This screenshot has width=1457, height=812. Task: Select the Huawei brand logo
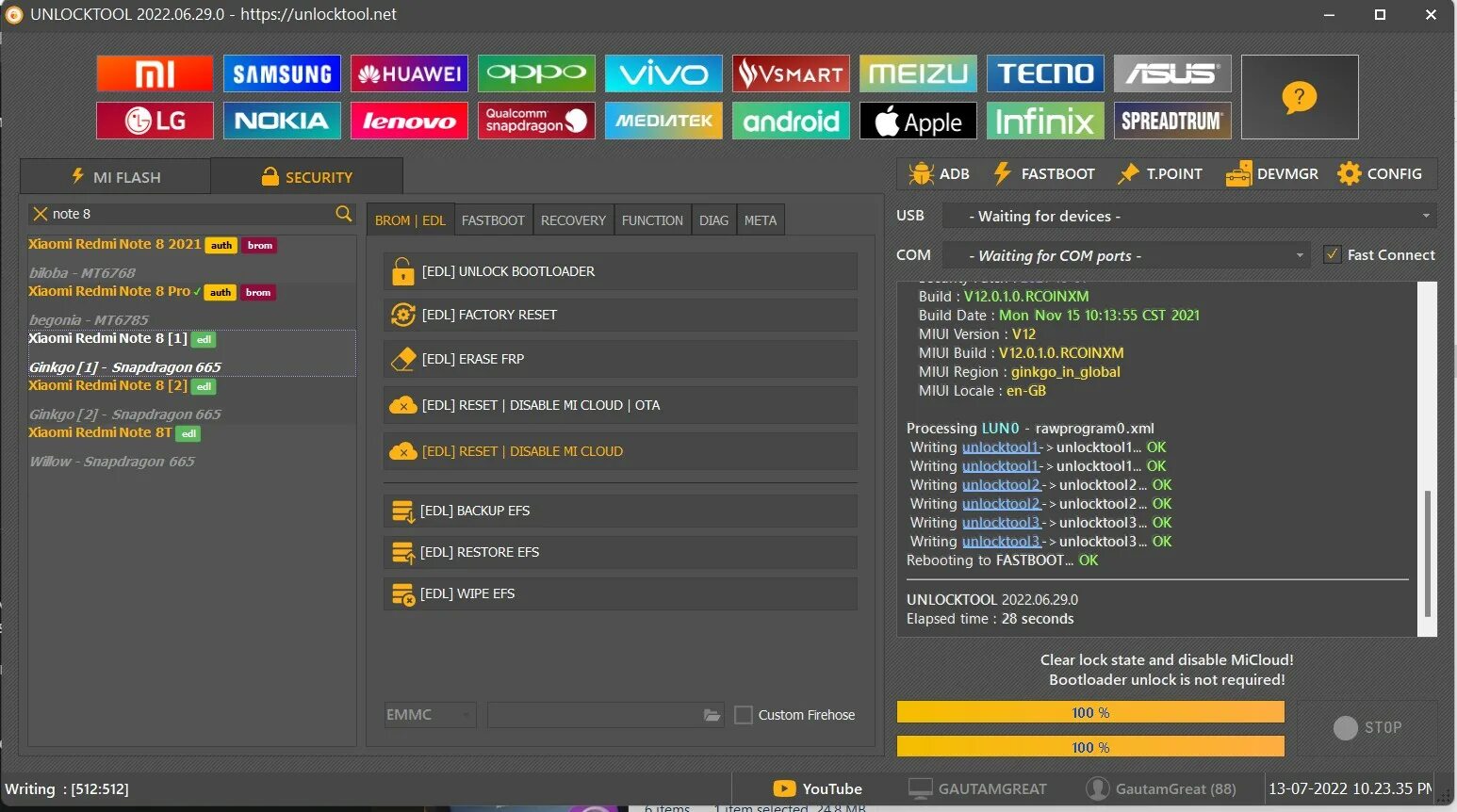[409, 73]
